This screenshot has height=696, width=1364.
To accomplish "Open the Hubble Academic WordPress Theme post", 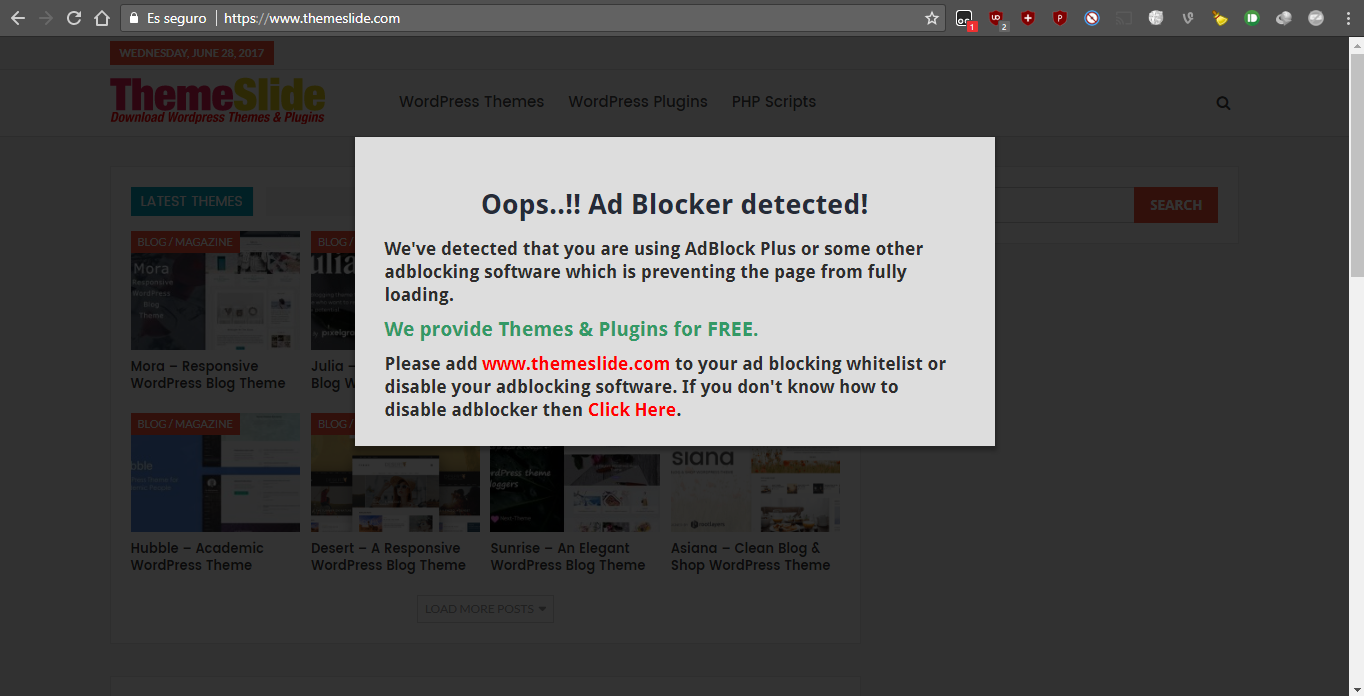I will pyautogui.click(x=197, y=557).
